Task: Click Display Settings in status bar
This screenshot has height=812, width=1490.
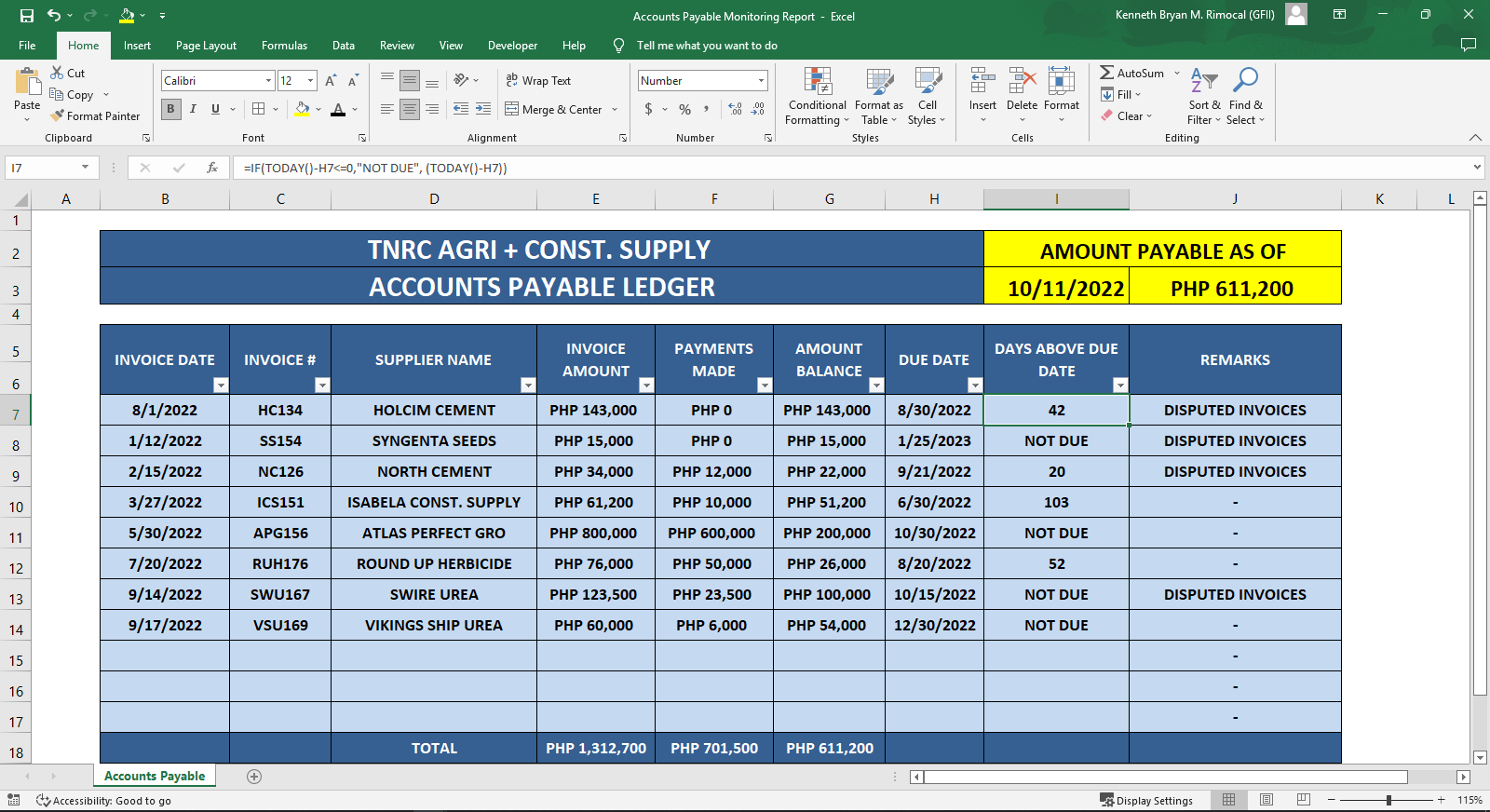Action: pos(1146,801)
